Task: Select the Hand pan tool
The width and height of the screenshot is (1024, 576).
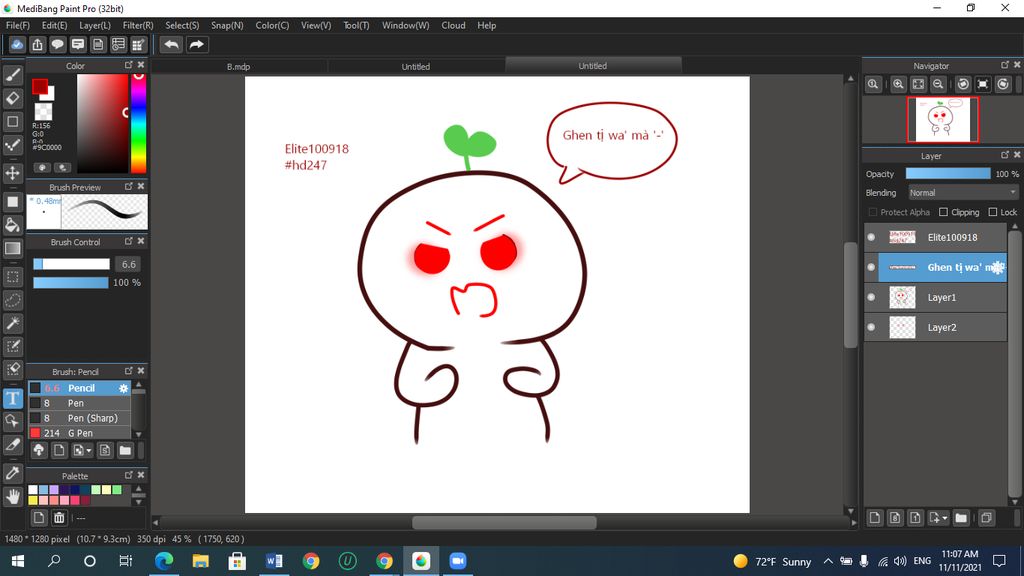Action: tap(13, 495)
